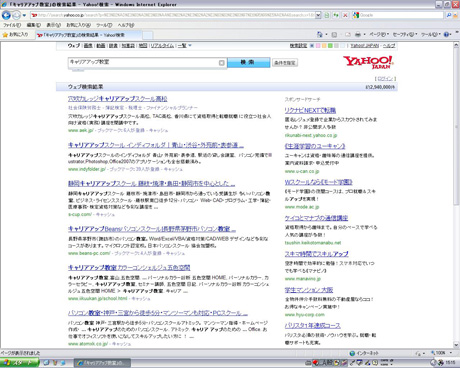The width and height of the screenshot is (460, 368).
Task: Open sponsor link リクナビNEXTで転職
Action: [310, 110]
